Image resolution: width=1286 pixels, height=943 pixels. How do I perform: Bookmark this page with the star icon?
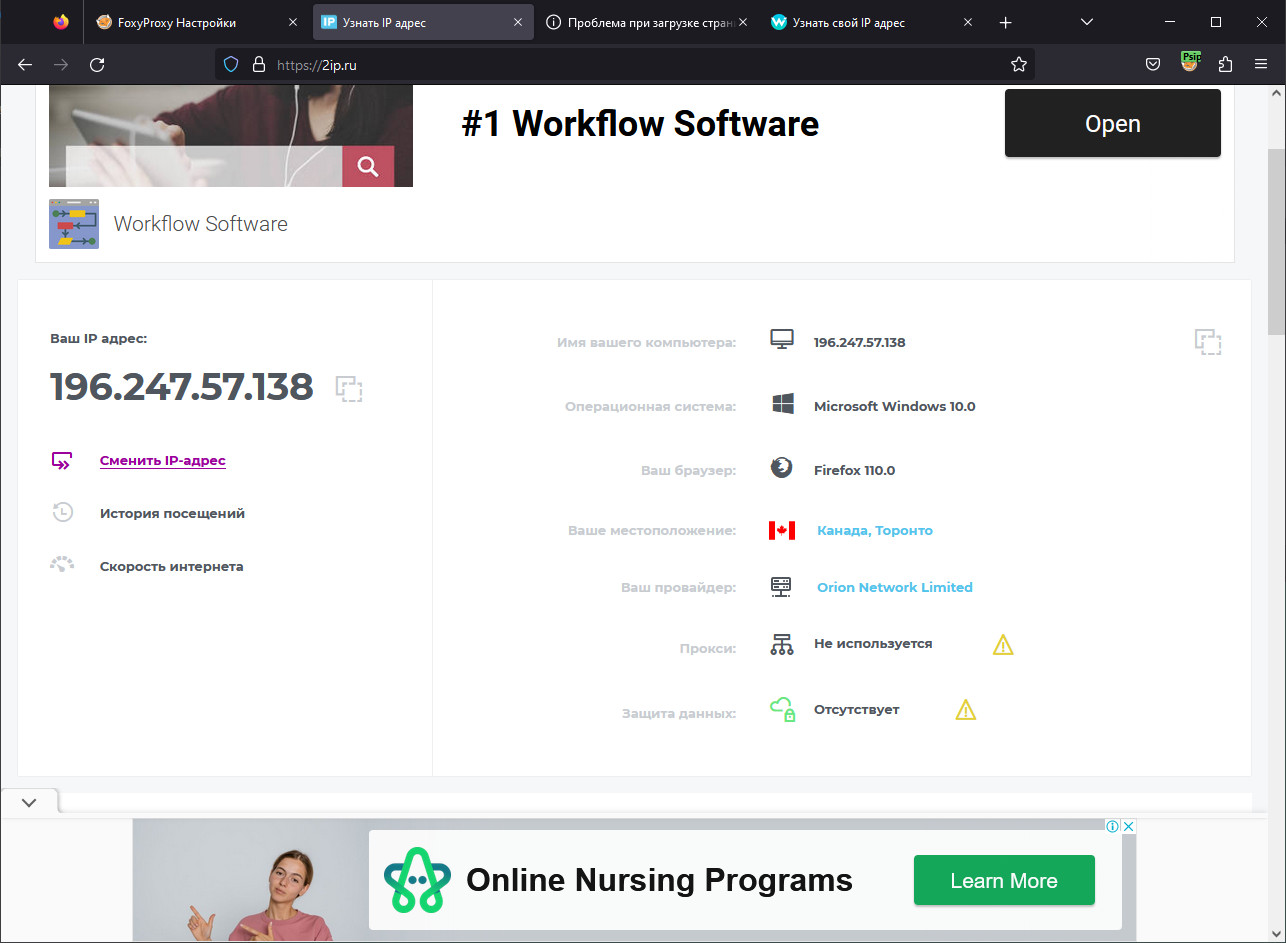1019,64
